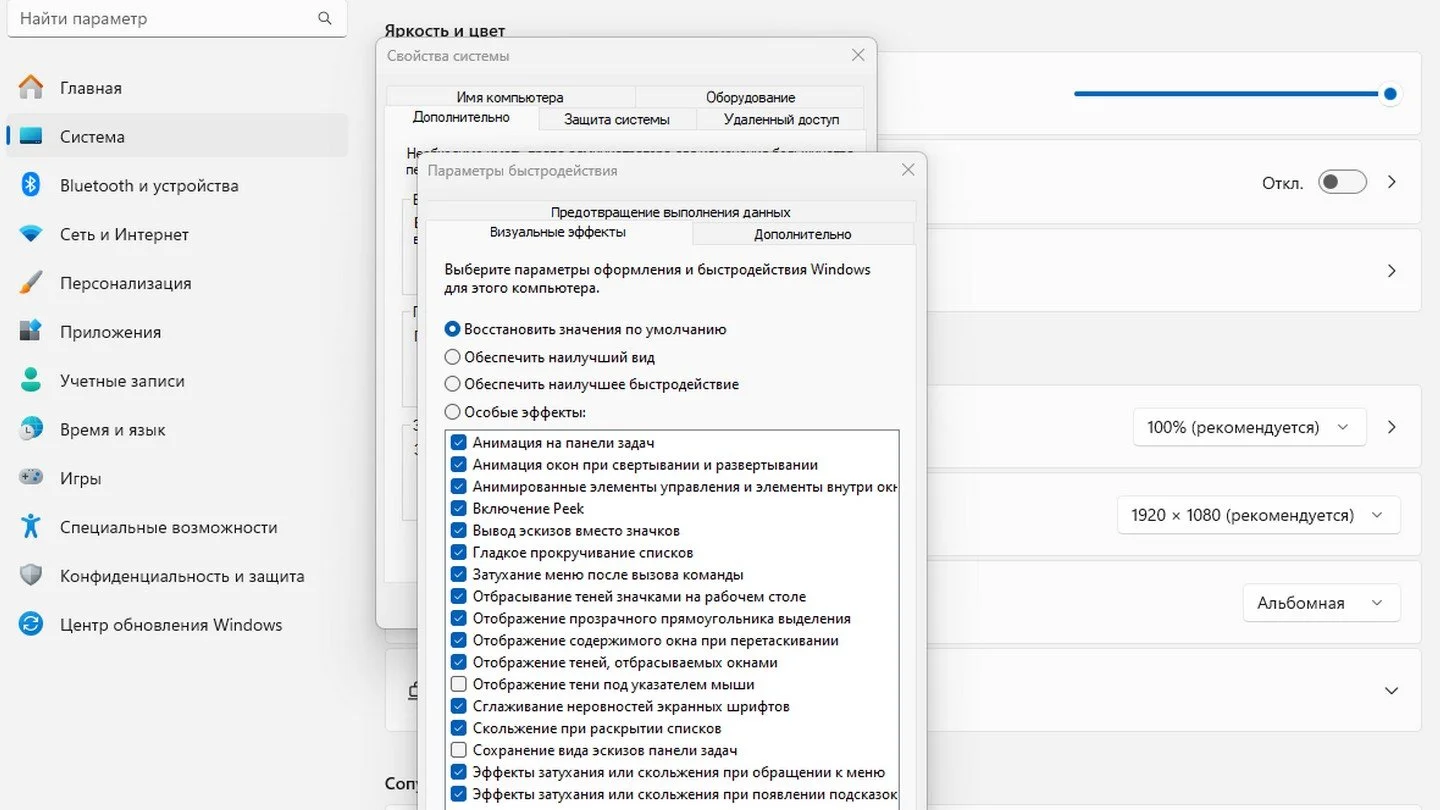
Task: Click the Учетные записи person icon
Action: [x=31, y=380]
